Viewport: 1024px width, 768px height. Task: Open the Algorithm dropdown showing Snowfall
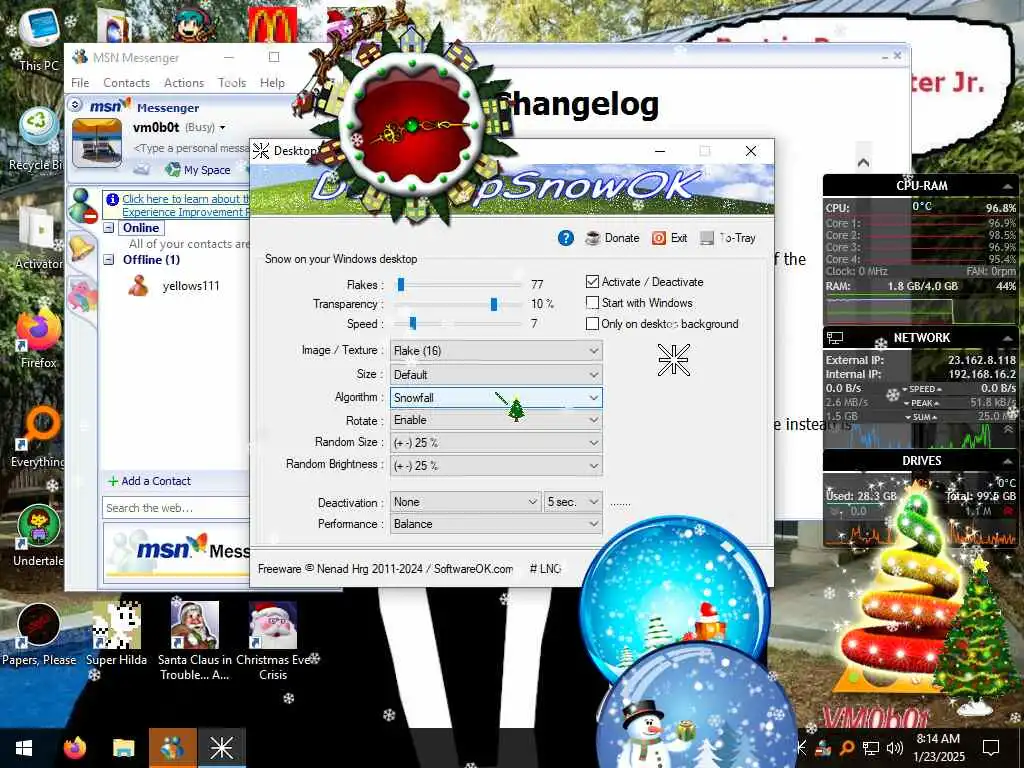tap(496, 398)
